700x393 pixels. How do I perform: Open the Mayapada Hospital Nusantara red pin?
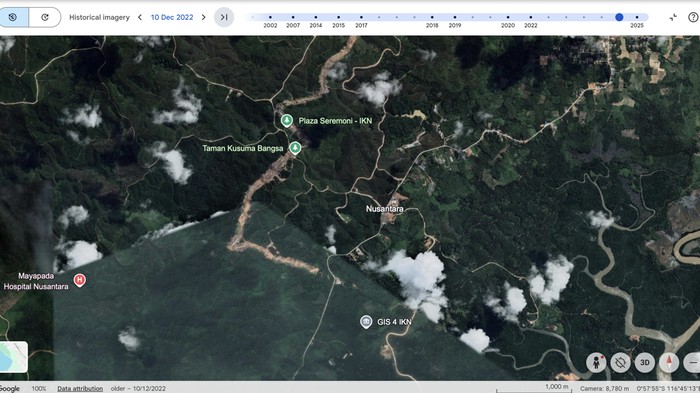pos(79,280)
